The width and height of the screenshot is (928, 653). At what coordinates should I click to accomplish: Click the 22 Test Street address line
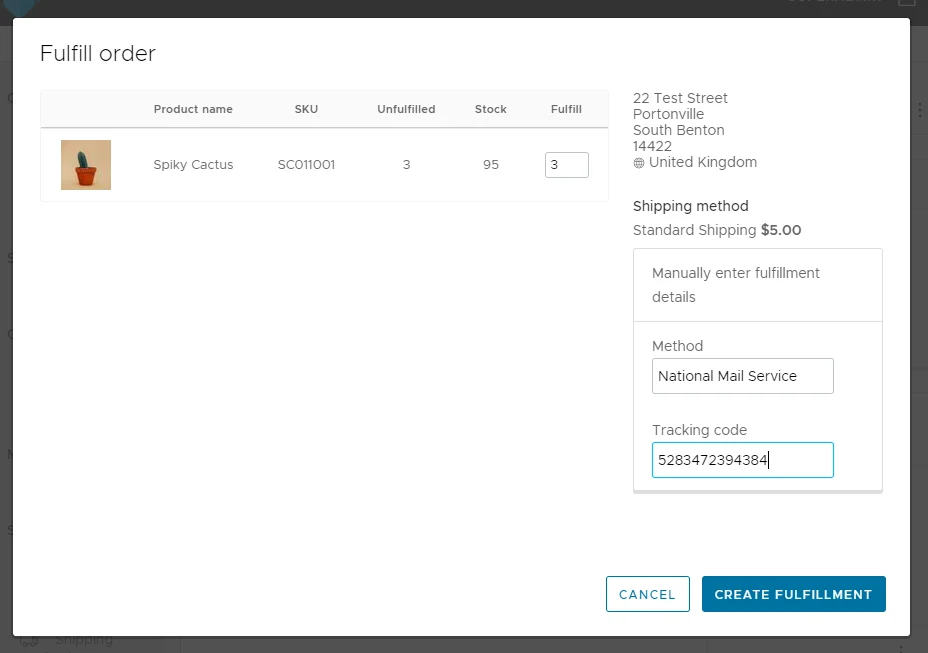coord(680,98)
